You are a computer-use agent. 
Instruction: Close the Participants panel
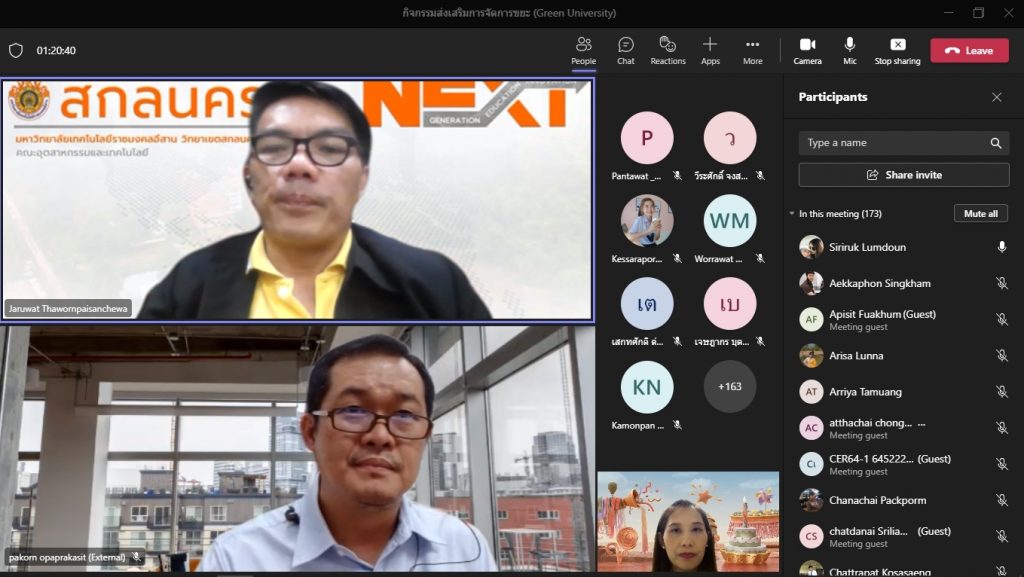(x=996, y=97)
